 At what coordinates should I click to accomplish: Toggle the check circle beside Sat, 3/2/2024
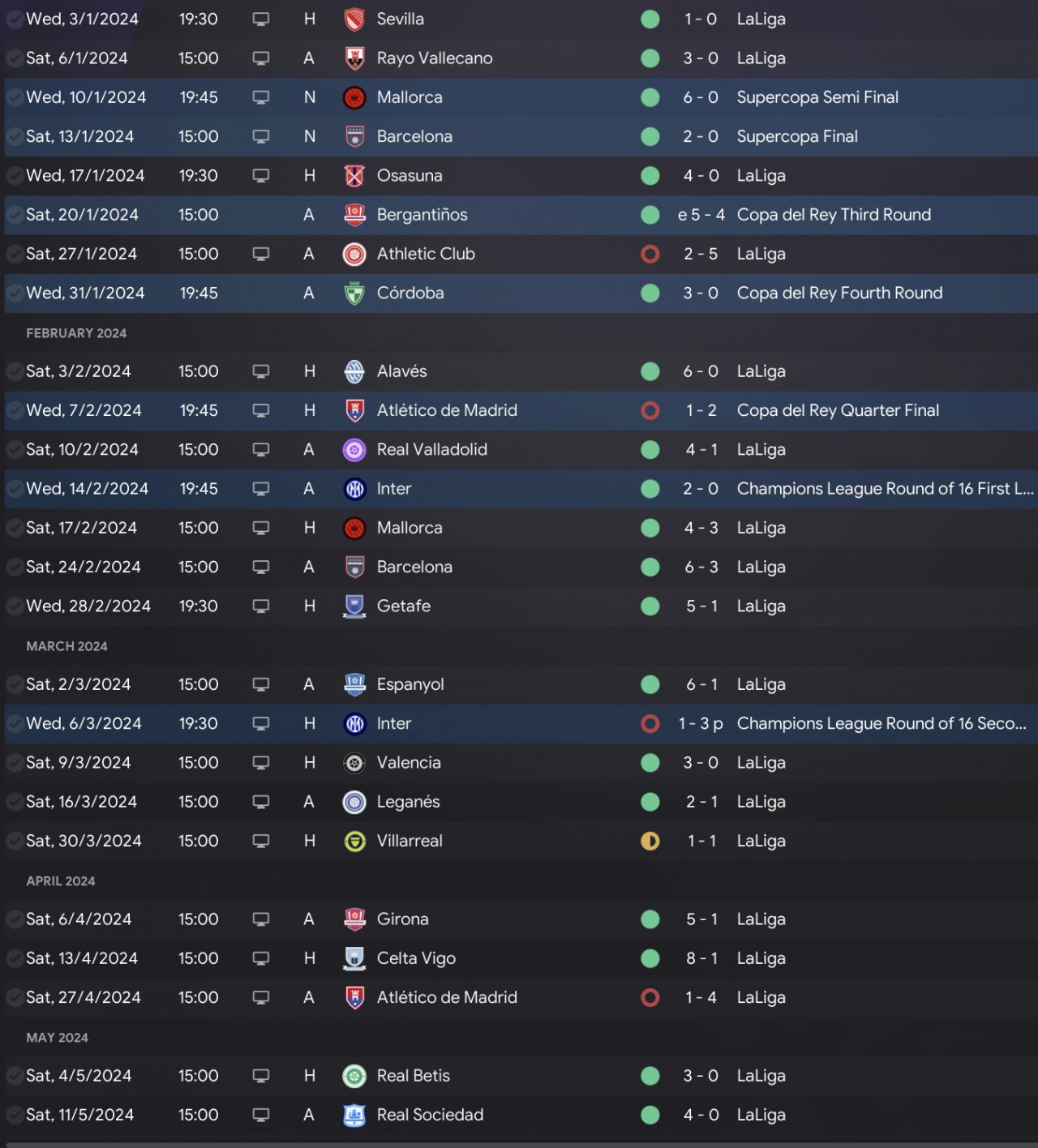pos(15,371)
